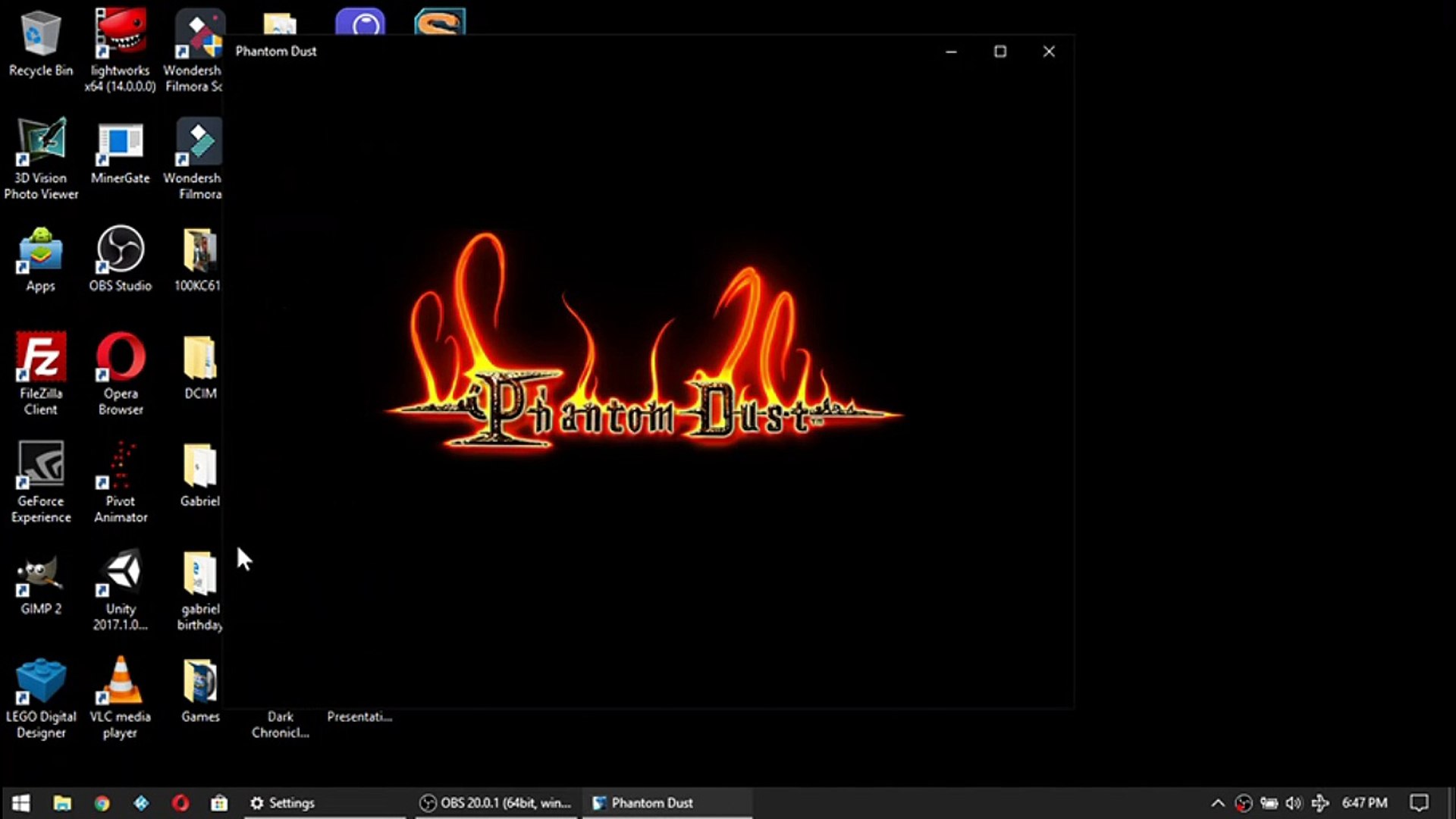Select the Wondershare Filmora shortcut beside MinerGate
This screenshot has width=1456, height=819.
click(193, 159)
